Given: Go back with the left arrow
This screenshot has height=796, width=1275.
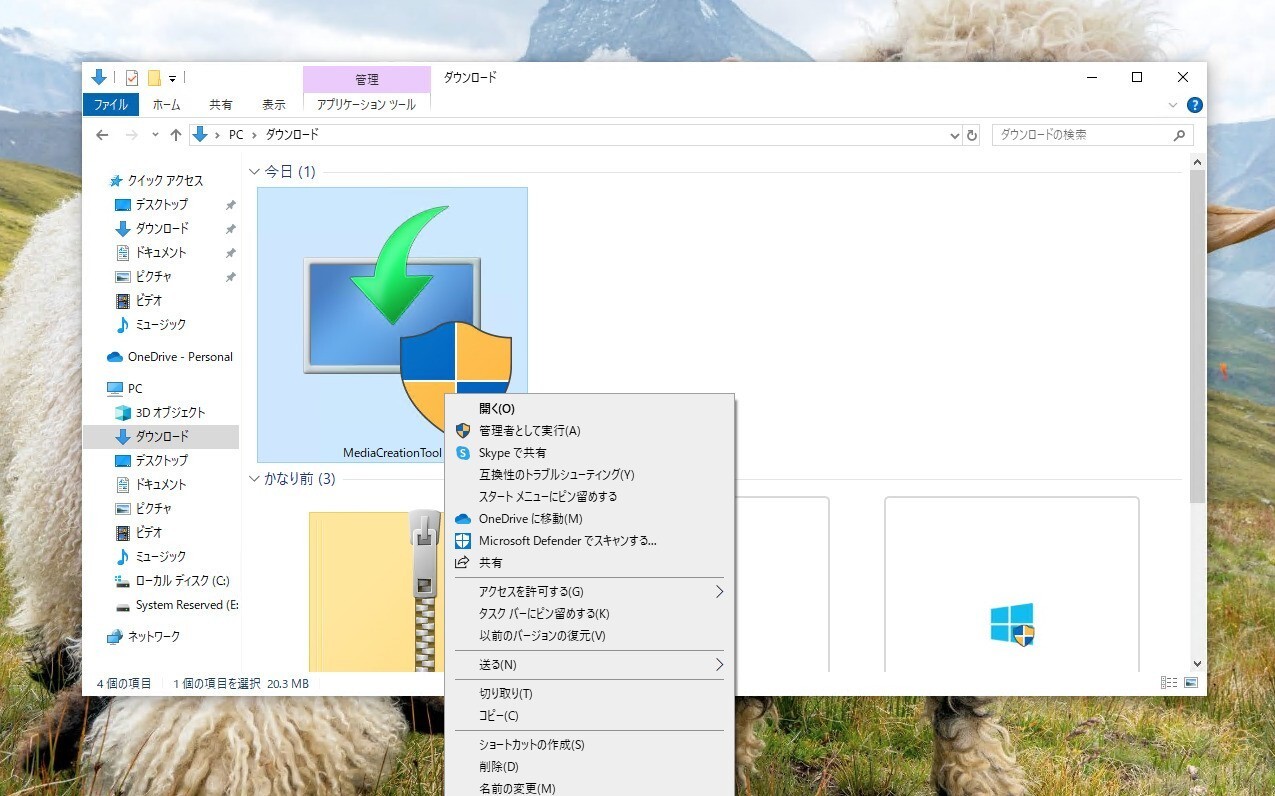Looking at the screenshot, I should pyautogui.click(x=102, y=135).
